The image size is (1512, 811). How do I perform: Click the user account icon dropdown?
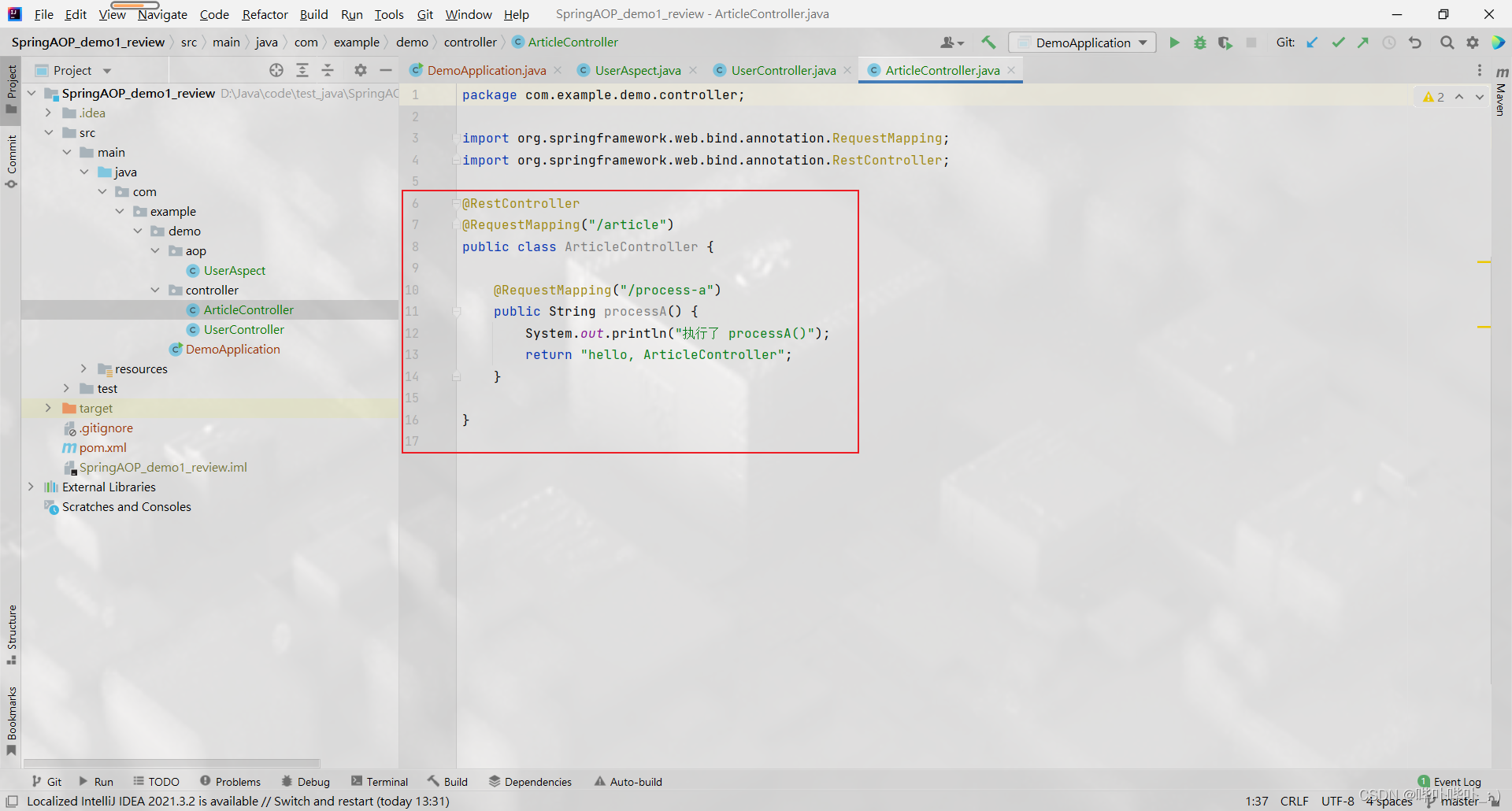pos(952,43)
